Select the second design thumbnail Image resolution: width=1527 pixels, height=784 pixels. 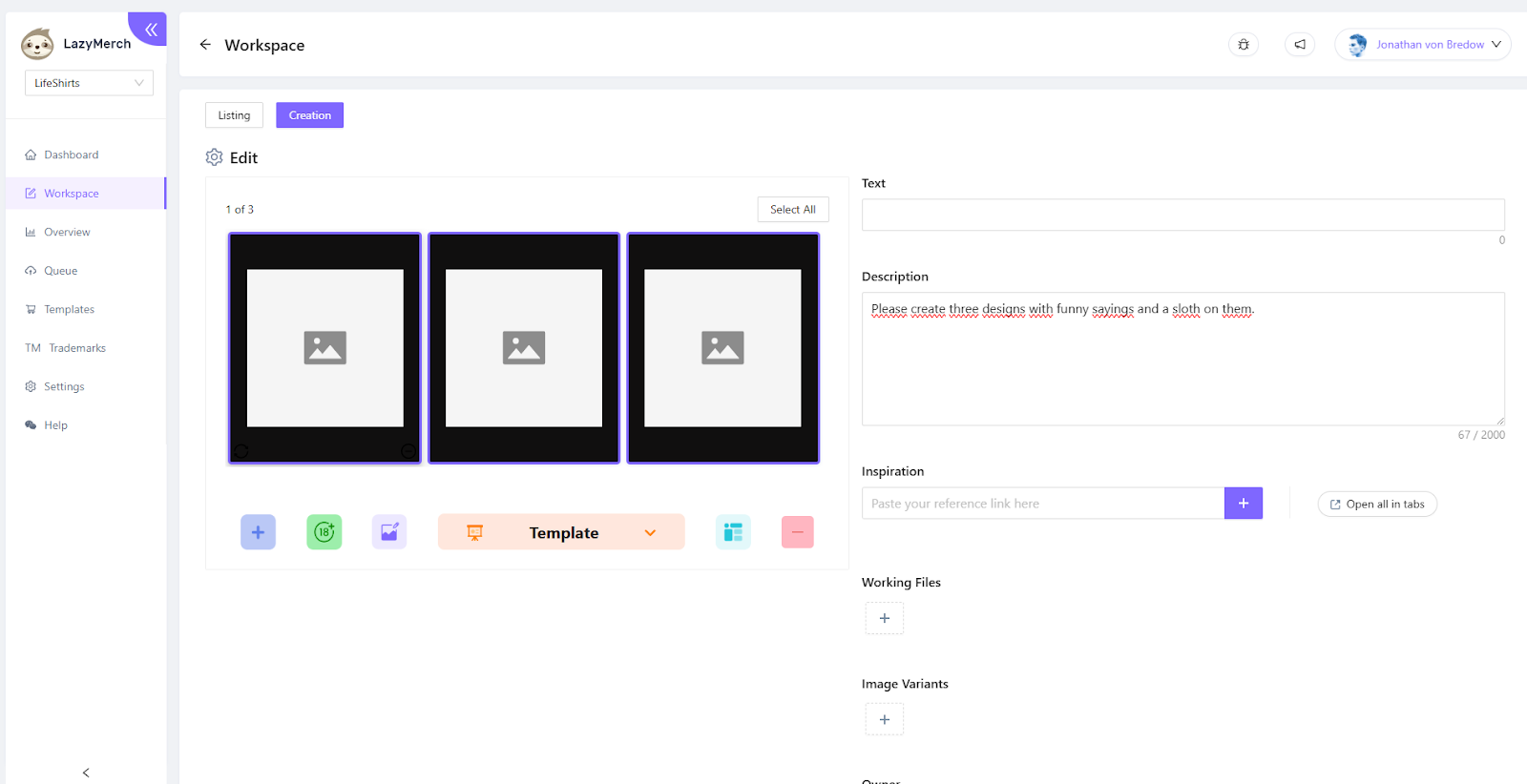(524, 348)
